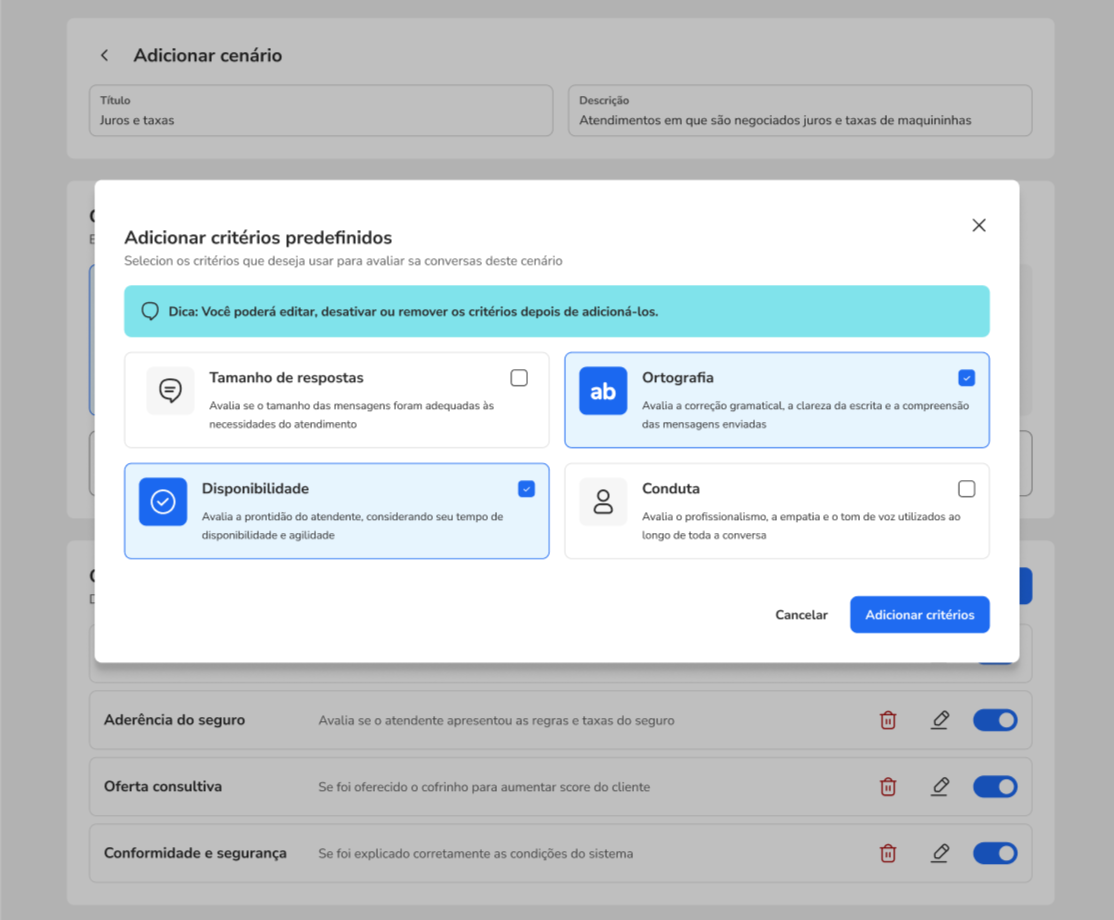The height and width of the screenshot is (920, 1114).
Task: Edit the Oferta consultiva criterion
Action: click(x=940, y=786)
